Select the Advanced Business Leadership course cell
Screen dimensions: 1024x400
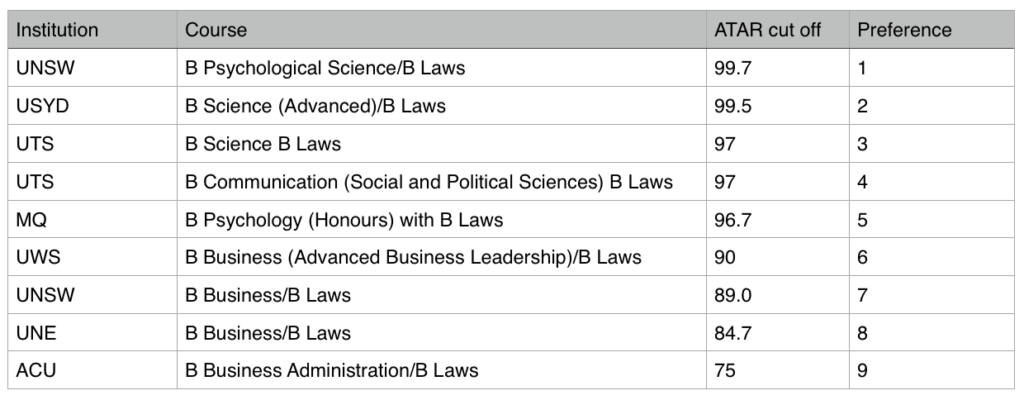click(413, 258)
